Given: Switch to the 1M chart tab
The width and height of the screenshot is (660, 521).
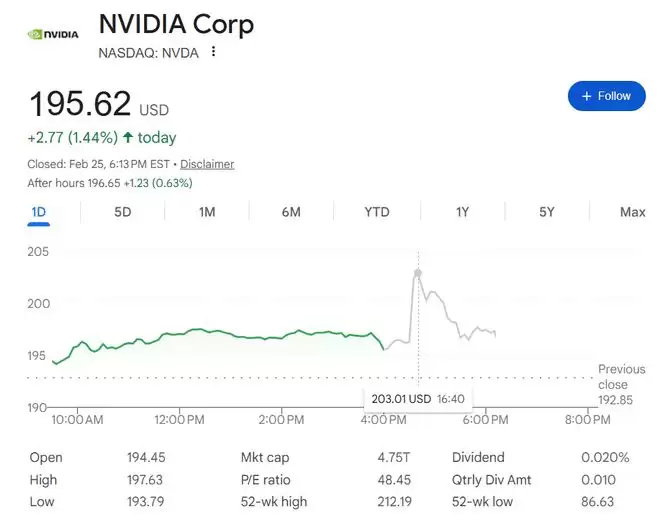Looking at the screenshot, I should [207, 212].
